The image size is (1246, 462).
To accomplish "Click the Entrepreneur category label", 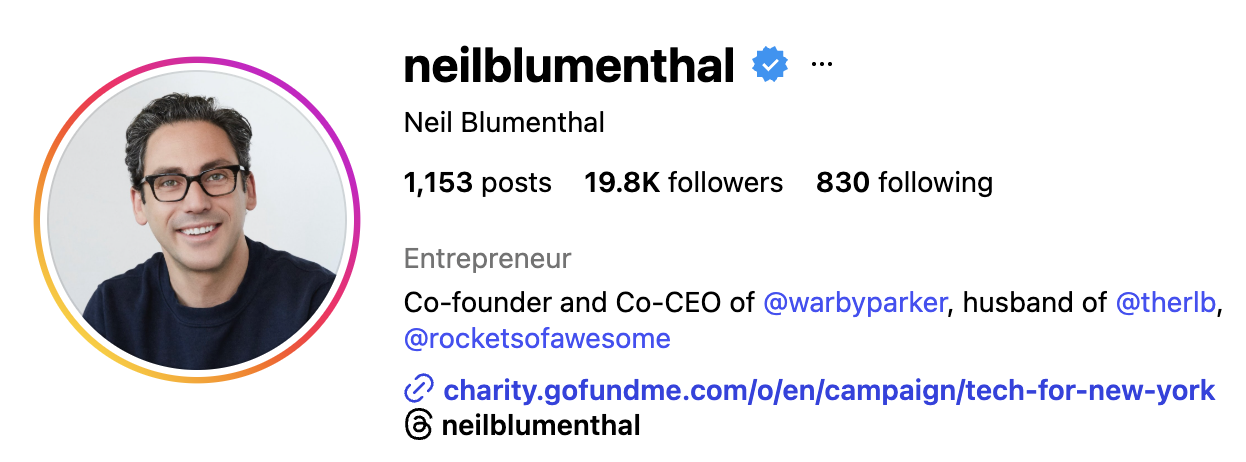I will tap(488, 259).
